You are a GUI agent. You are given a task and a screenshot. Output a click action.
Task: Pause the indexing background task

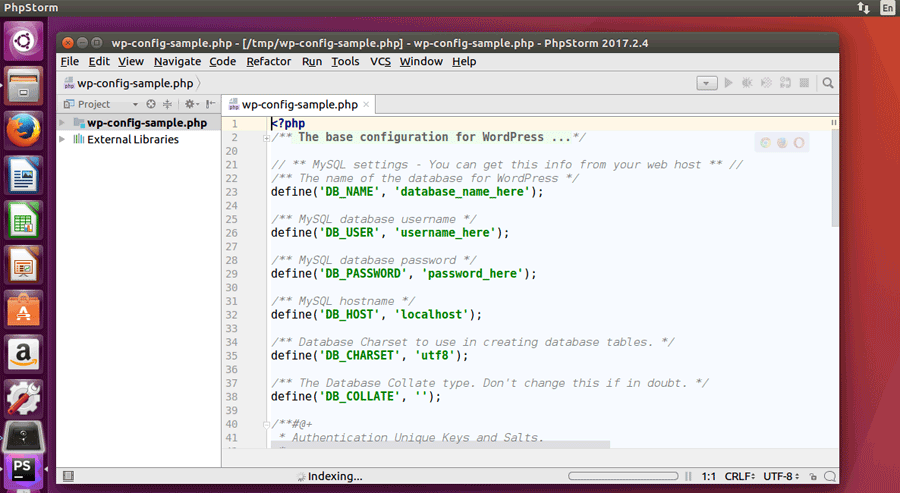pos(688,476)
